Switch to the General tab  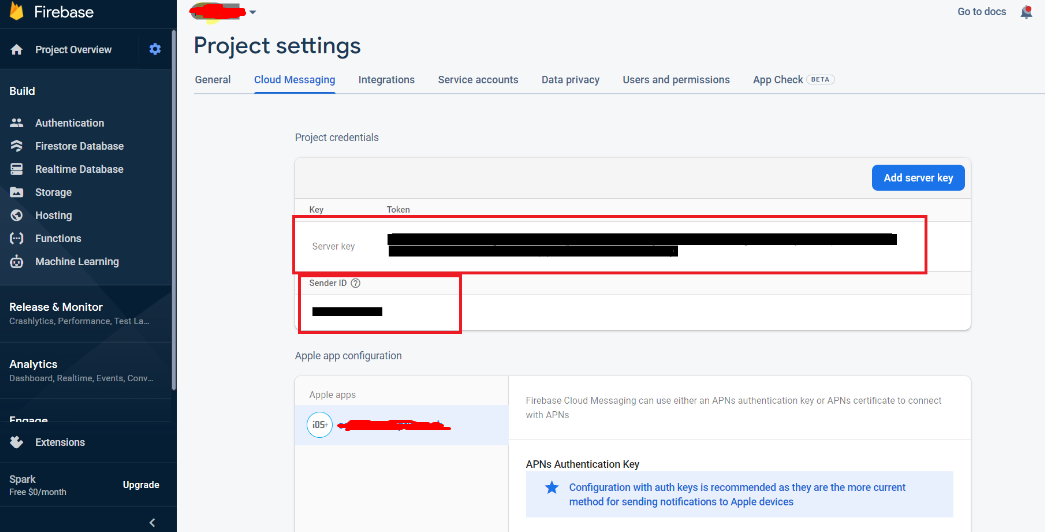213,80
